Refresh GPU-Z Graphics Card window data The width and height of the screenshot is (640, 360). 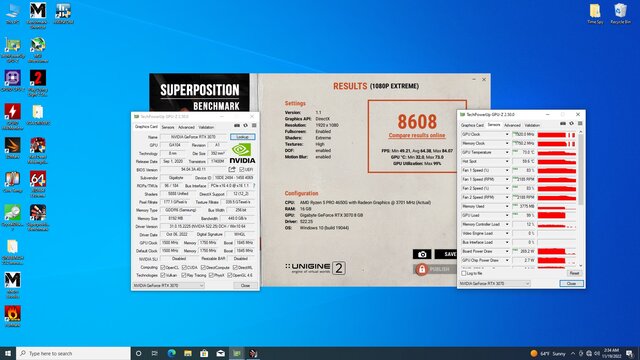(245, 126)
